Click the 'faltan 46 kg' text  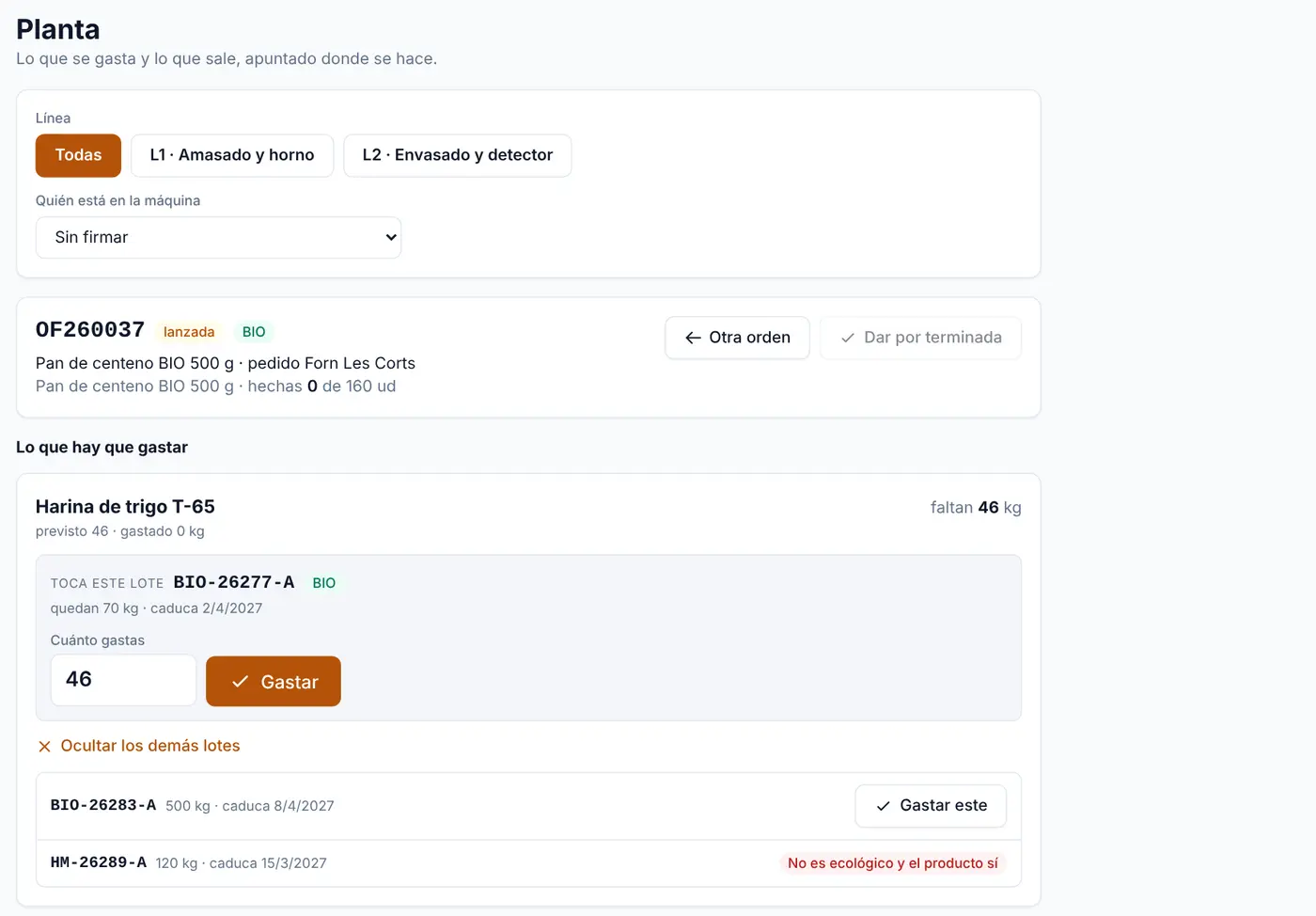[x=976, y=508]
